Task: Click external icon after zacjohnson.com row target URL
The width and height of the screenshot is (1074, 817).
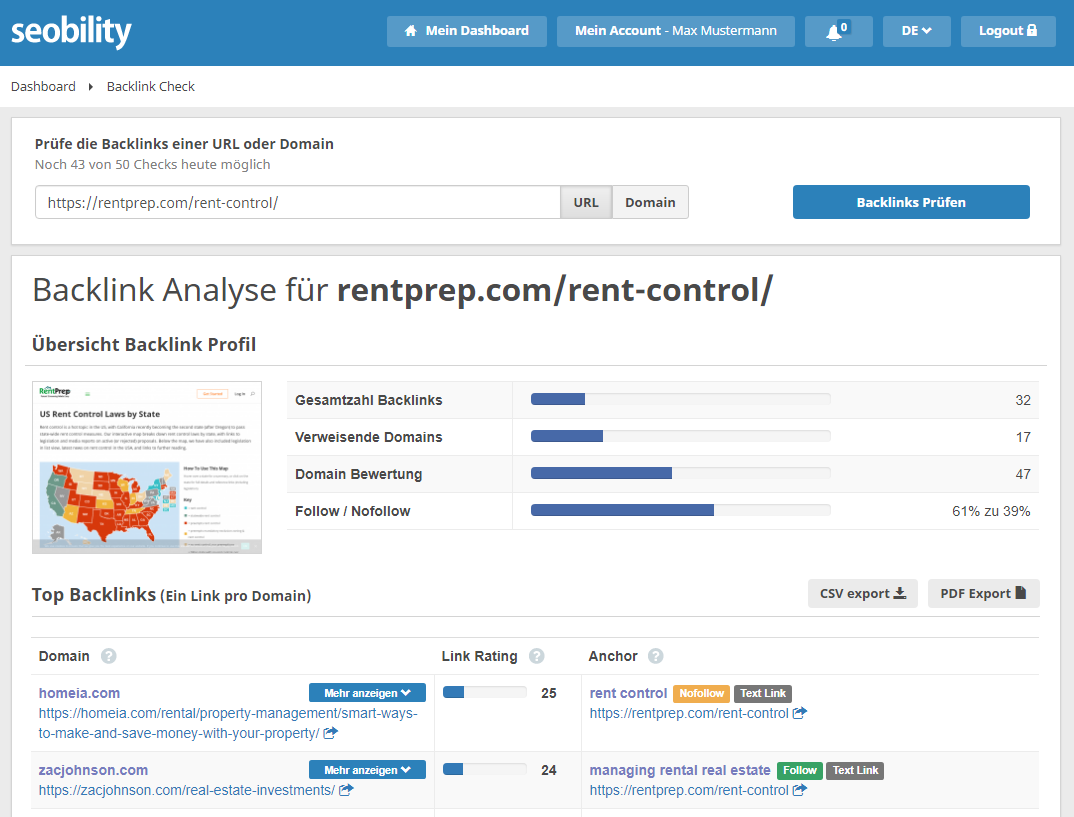Action: tap(800, 790)
